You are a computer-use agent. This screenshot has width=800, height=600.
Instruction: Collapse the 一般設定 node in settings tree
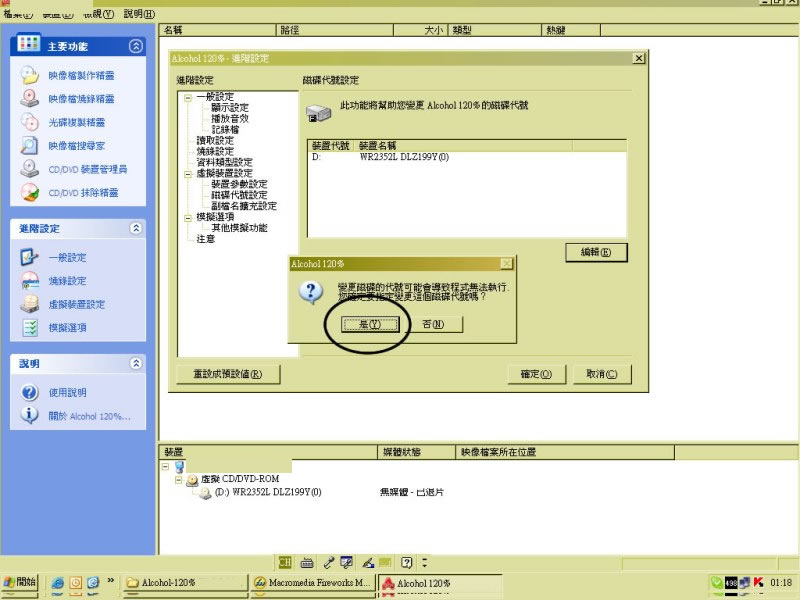point(188,97)
